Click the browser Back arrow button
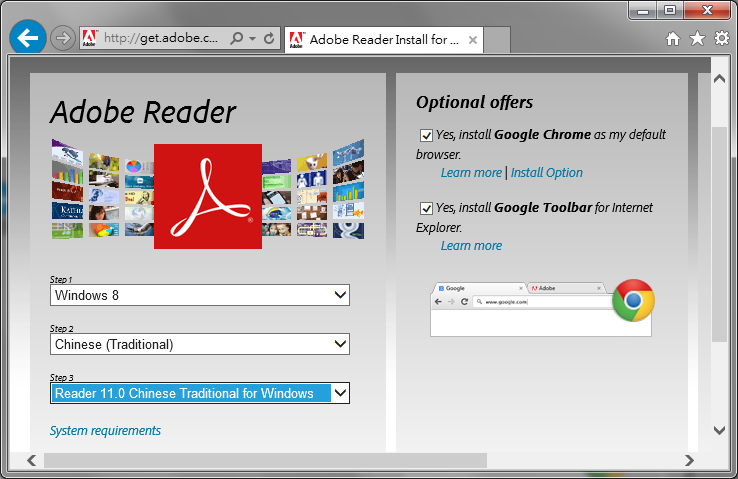 point(28,38)
